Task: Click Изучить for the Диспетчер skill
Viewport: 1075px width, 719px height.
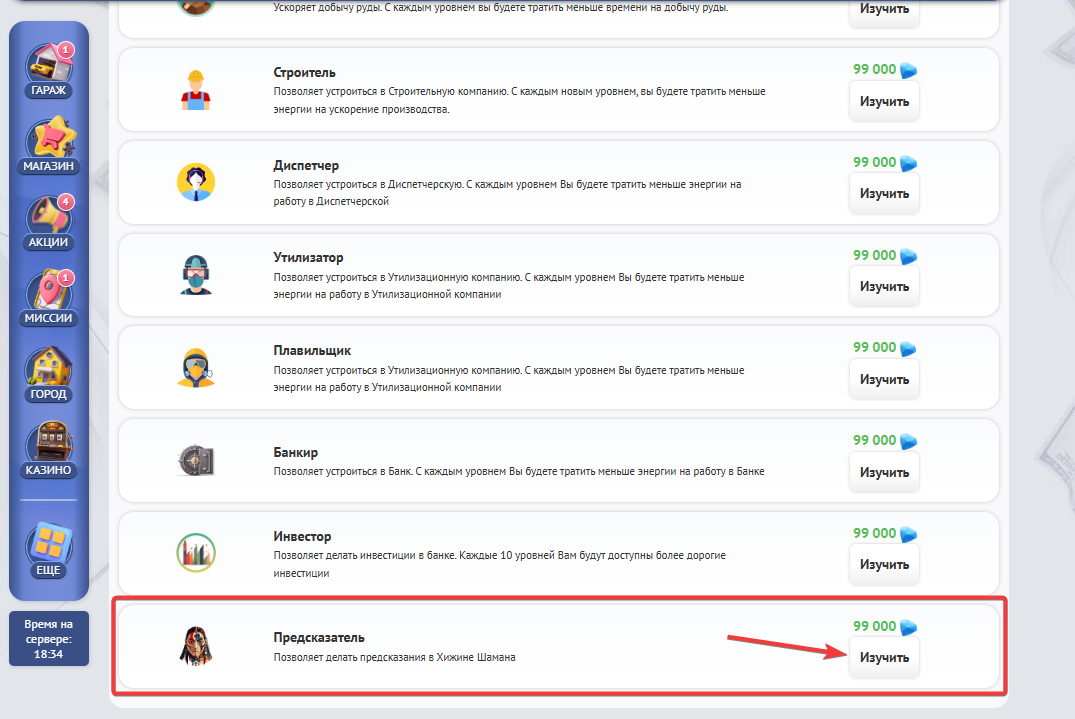Action: 884,194
